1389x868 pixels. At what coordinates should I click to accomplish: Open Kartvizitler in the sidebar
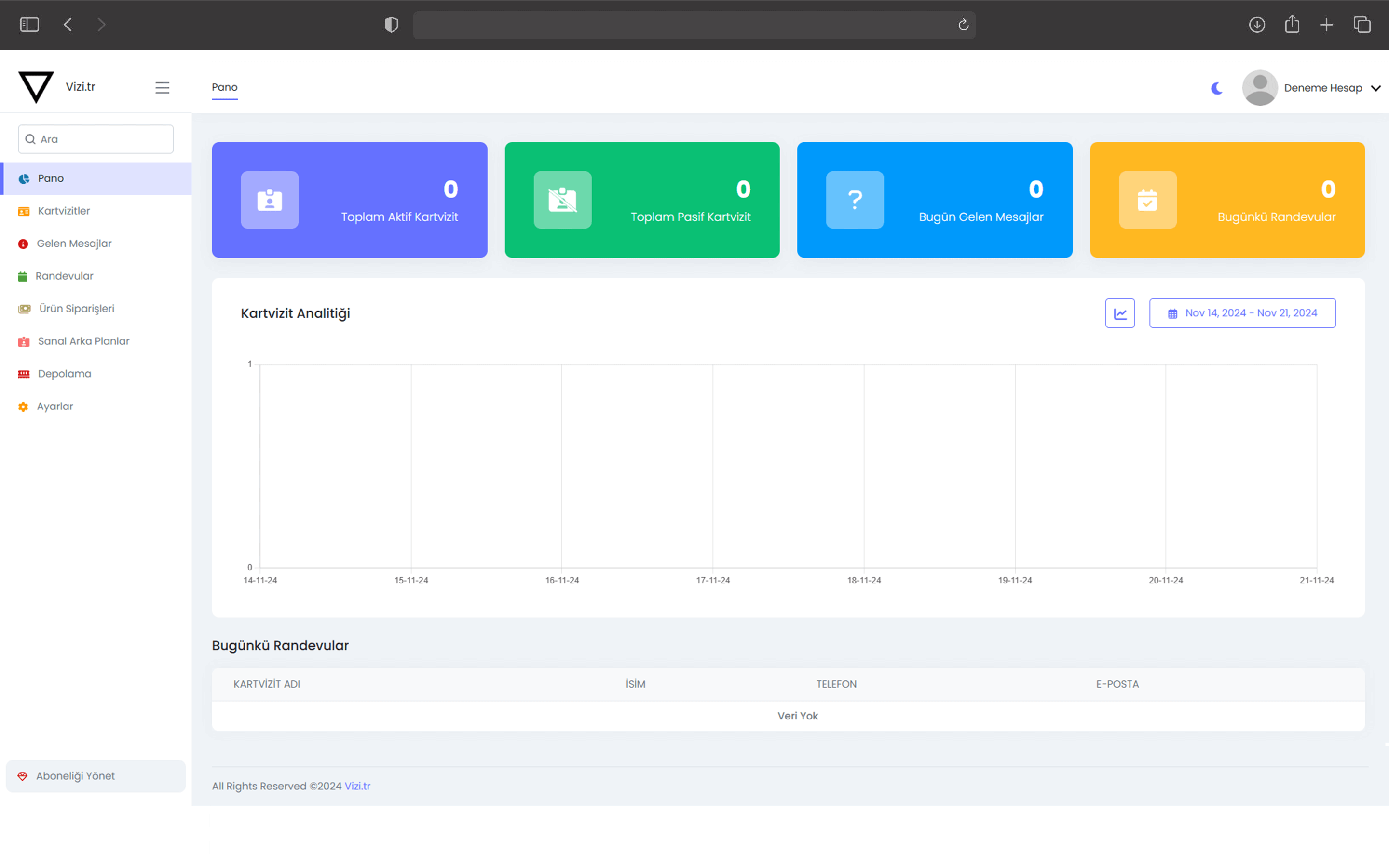point(64,211)
